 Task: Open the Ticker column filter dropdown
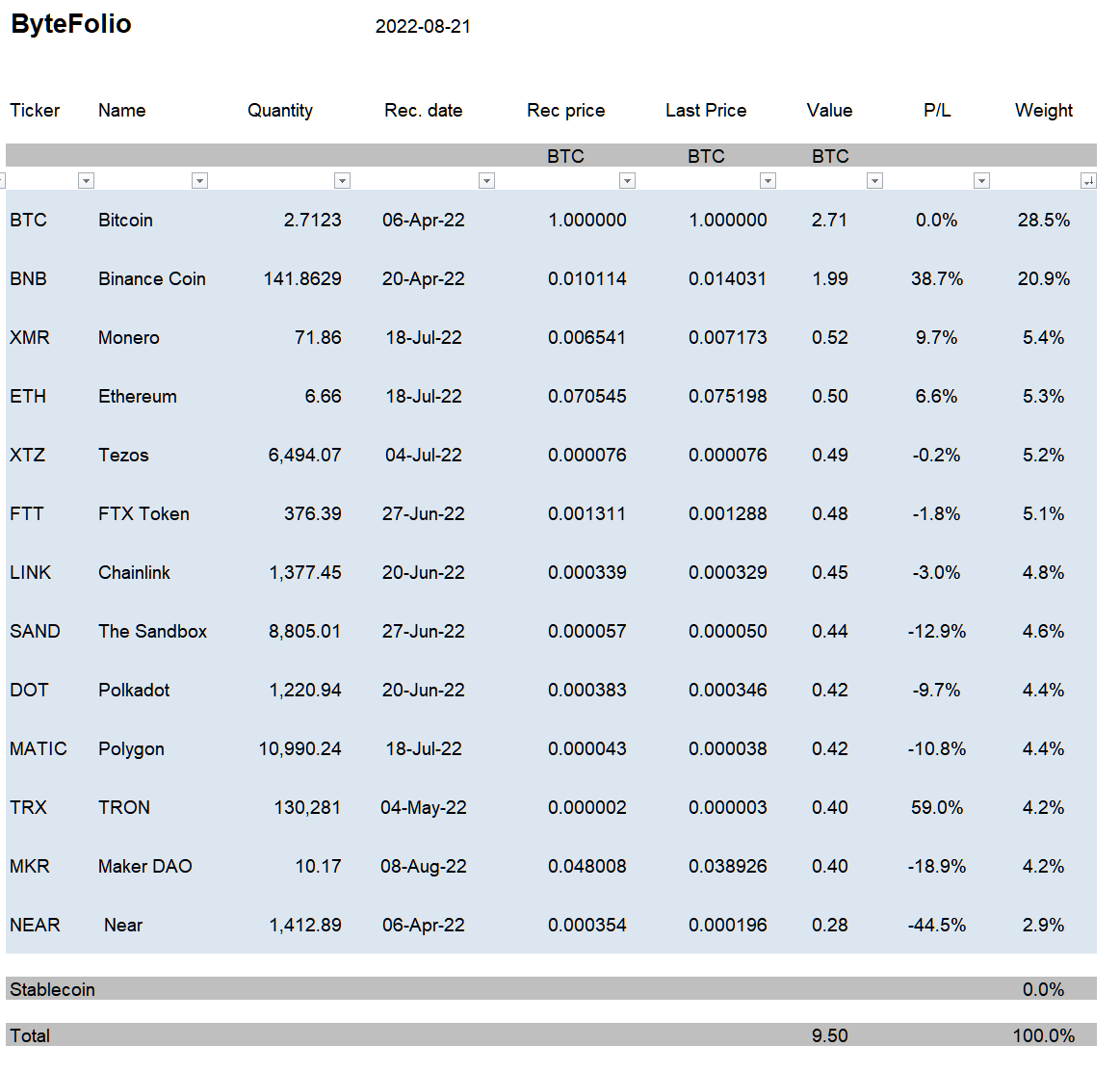coord(86,181)
